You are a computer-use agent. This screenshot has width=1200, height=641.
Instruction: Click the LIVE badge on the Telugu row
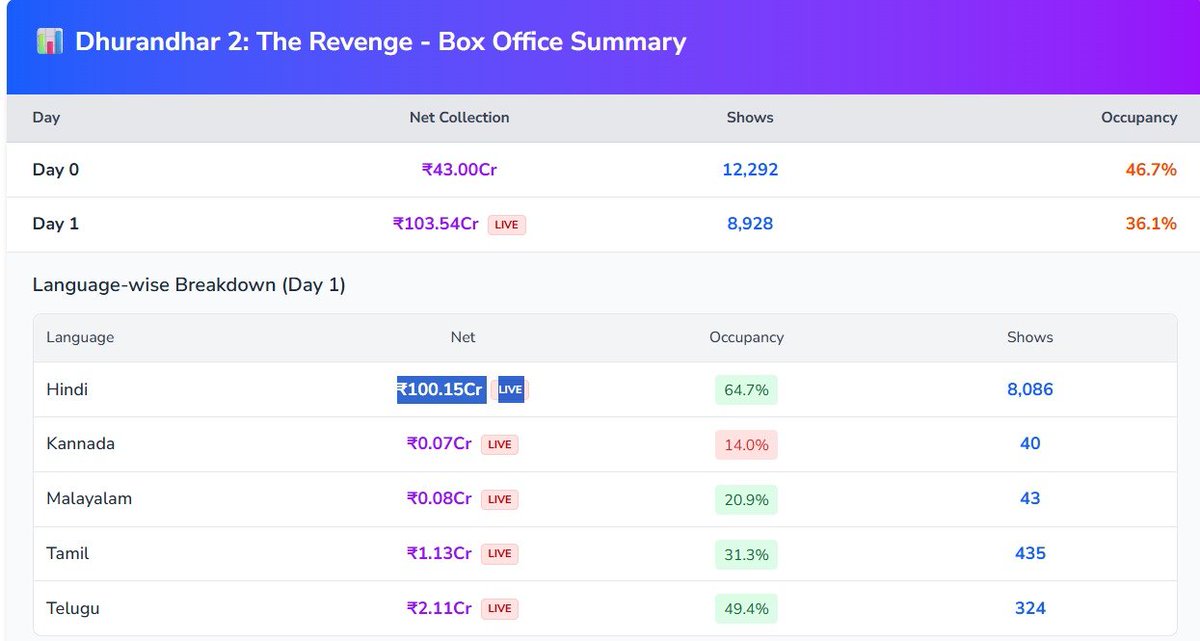pyautogui.click(x=499, y=608)
